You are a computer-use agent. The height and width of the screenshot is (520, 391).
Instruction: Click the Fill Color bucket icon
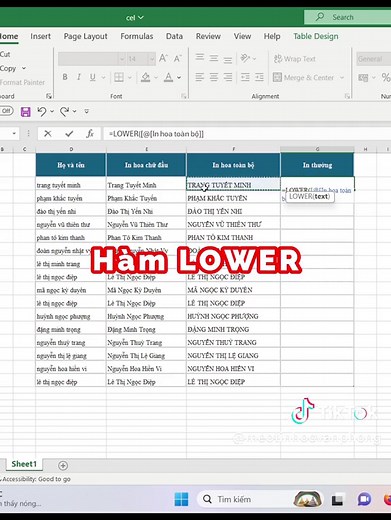pos(145,77)
